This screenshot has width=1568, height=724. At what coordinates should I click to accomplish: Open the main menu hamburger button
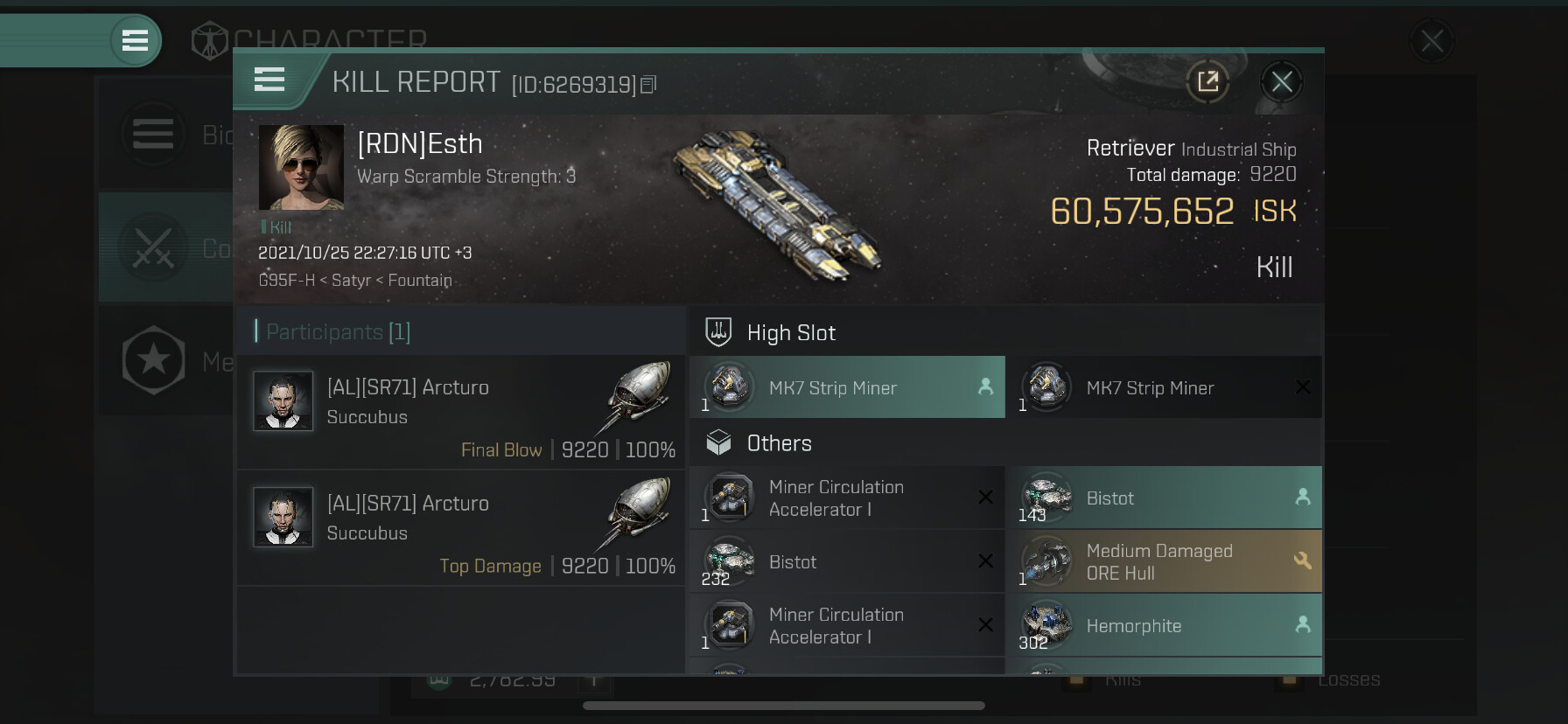(135, 40)
